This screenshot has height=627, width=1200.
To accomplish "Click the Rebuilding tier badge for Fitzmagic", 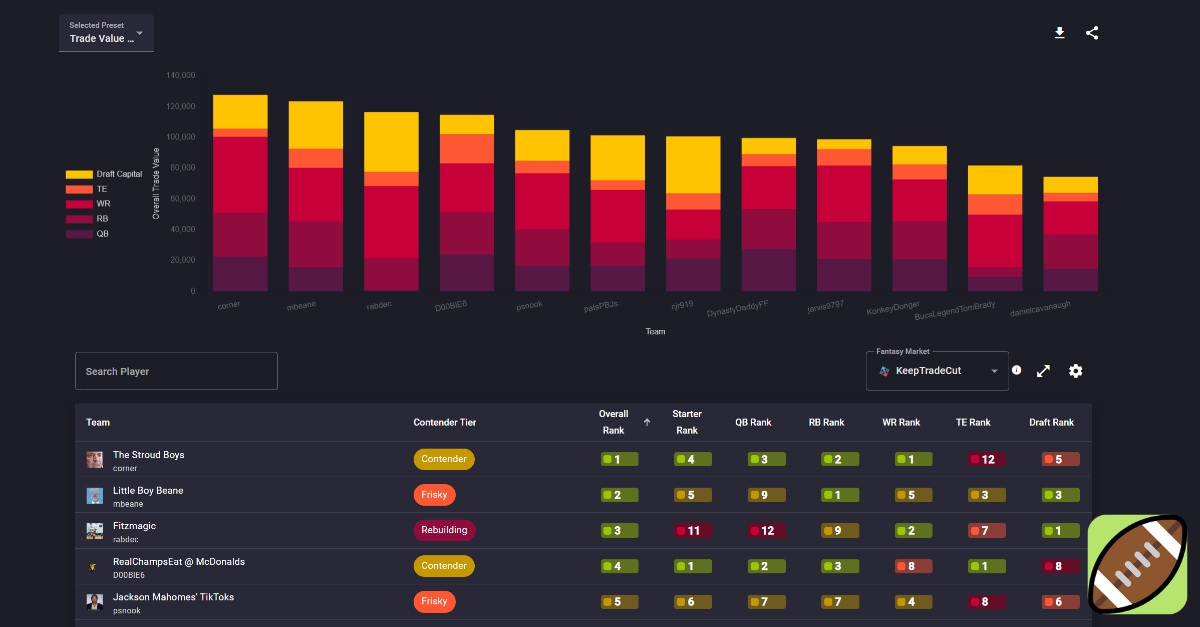I will click(444, 530).
